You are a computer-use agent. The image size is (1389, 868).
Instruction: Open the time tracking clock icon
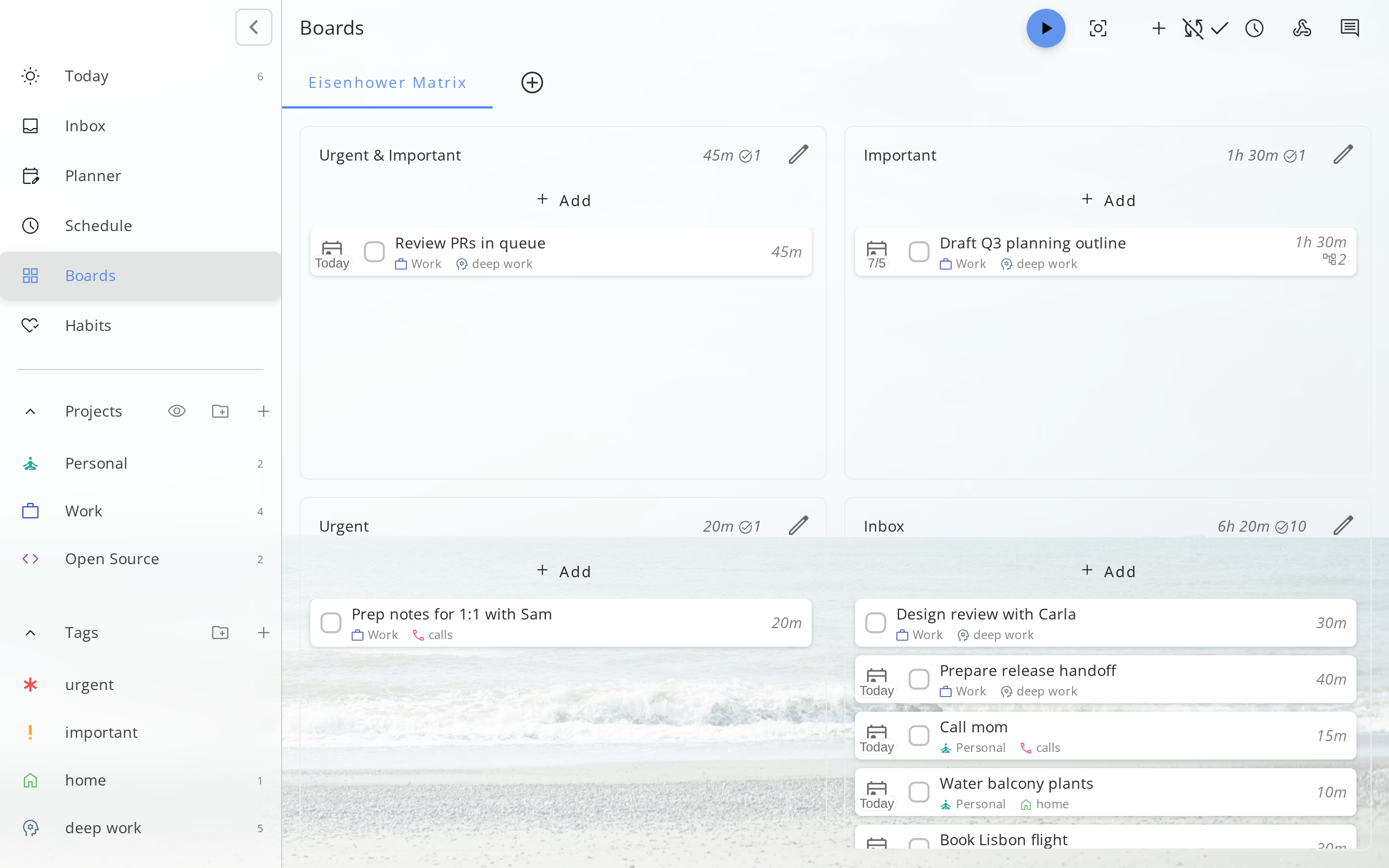[x=1254, y=28]
